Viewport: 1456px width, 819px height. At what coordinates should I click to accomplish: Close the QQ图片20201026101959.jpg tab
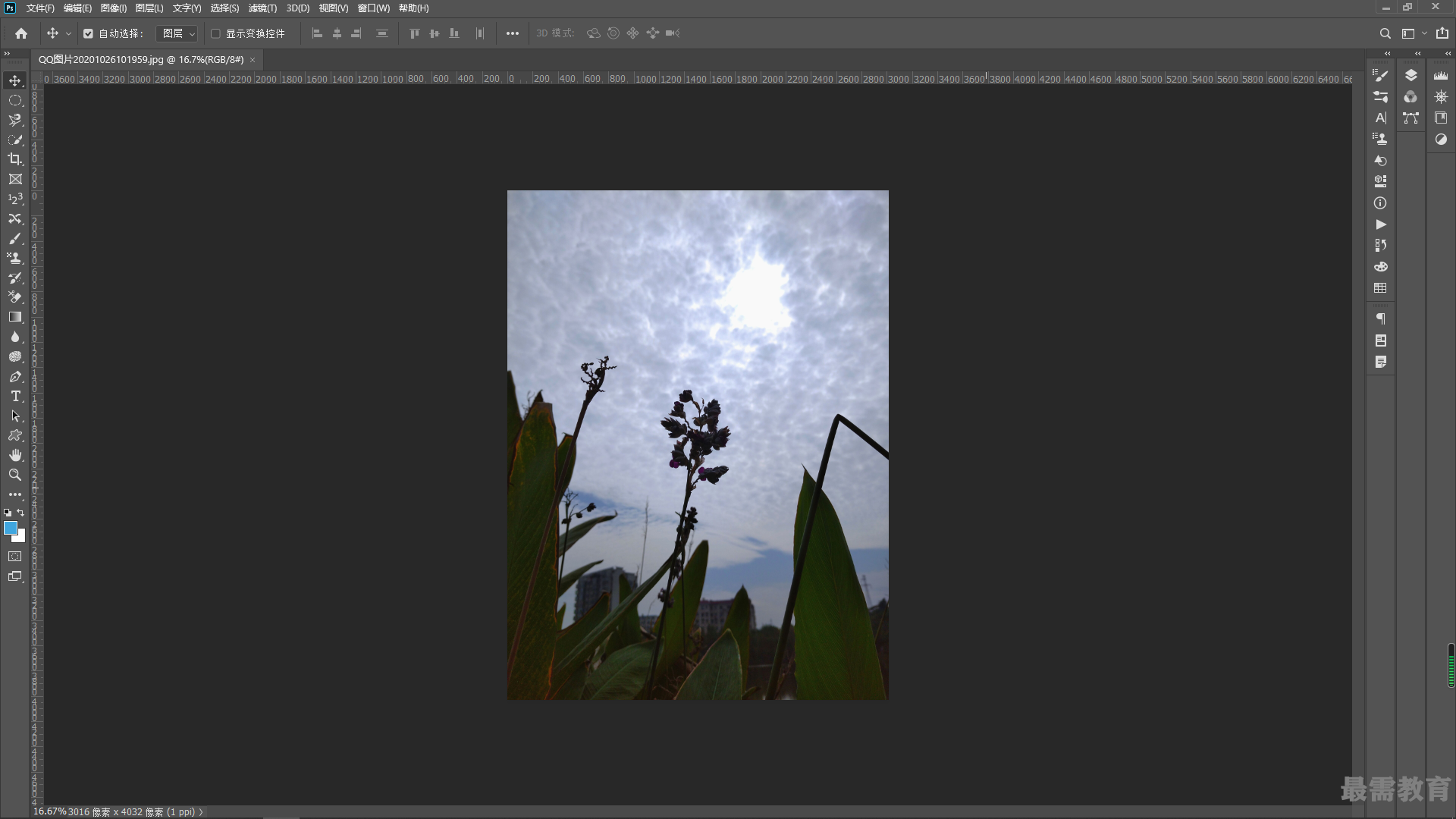tap(253, 60)
